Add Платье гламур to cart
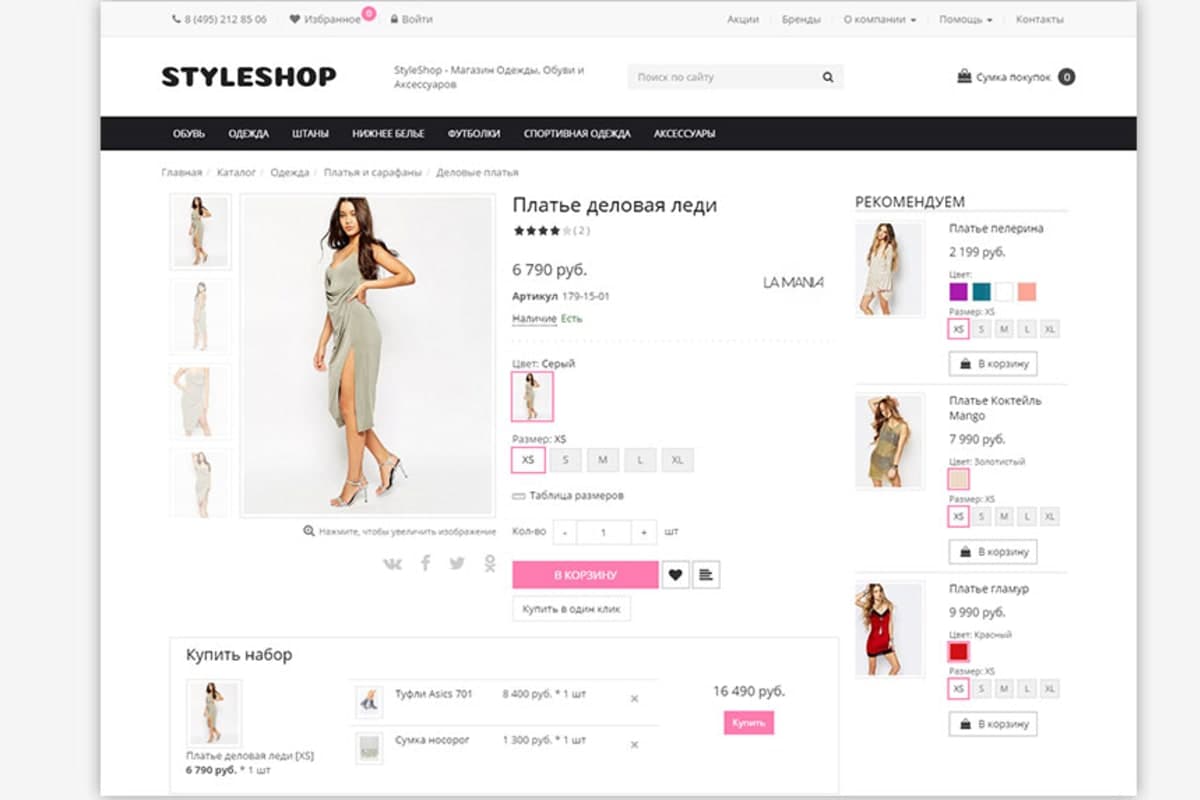This screenshot has width=1200, height=800. 993,723
